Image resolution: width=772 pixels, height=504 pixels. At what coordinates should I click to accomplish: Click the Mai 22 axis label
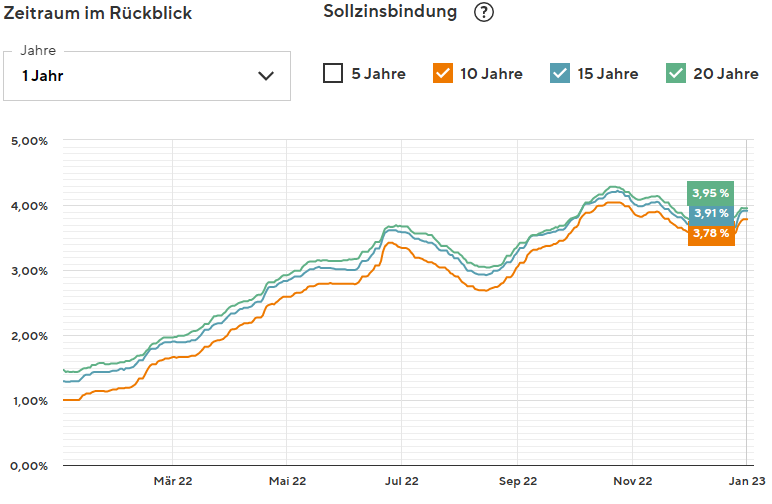point(287,482)
